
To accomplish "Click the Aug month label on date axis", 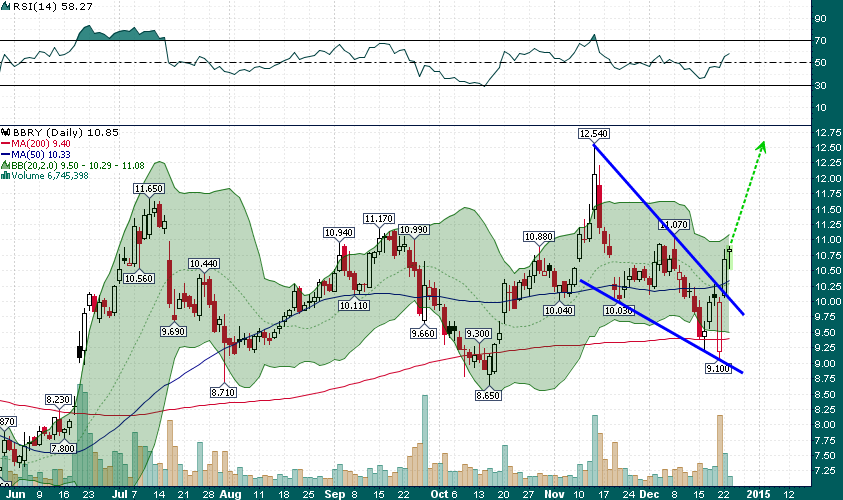I will pos(231,494).
